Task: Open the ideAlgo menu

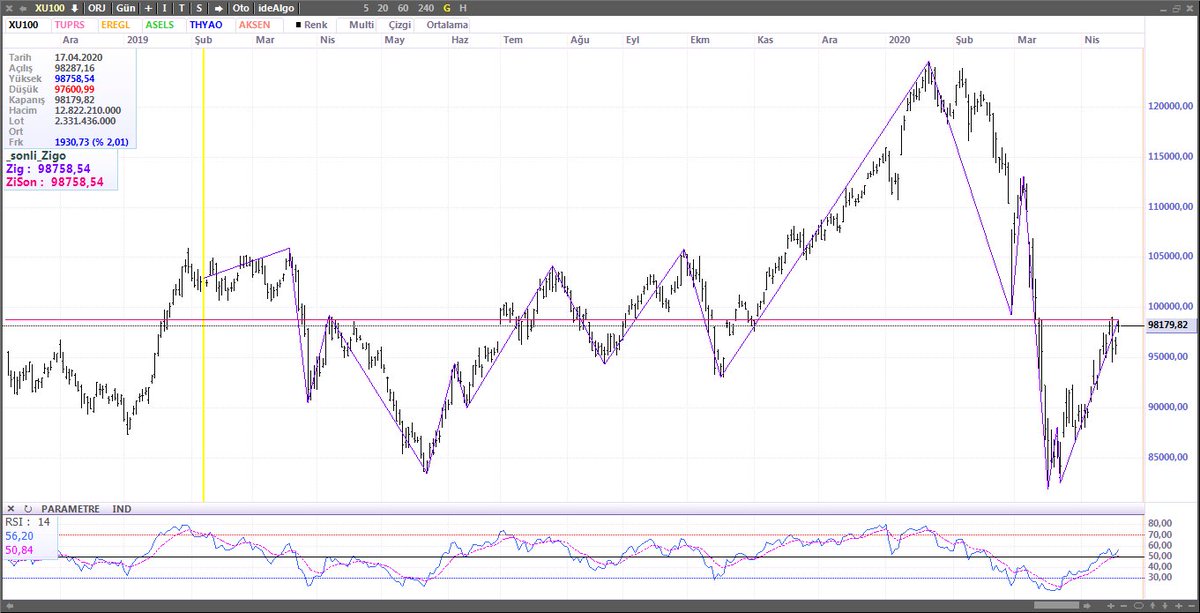Action: click(x=276, y=8)
